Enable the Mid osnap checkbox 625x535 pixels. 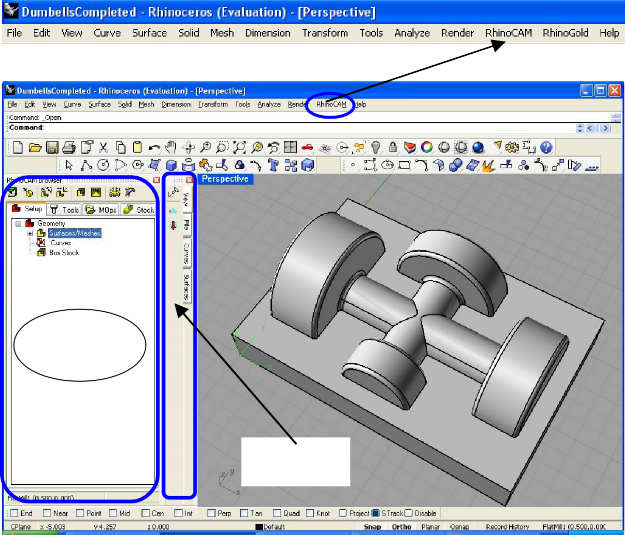tap(113, 513)
